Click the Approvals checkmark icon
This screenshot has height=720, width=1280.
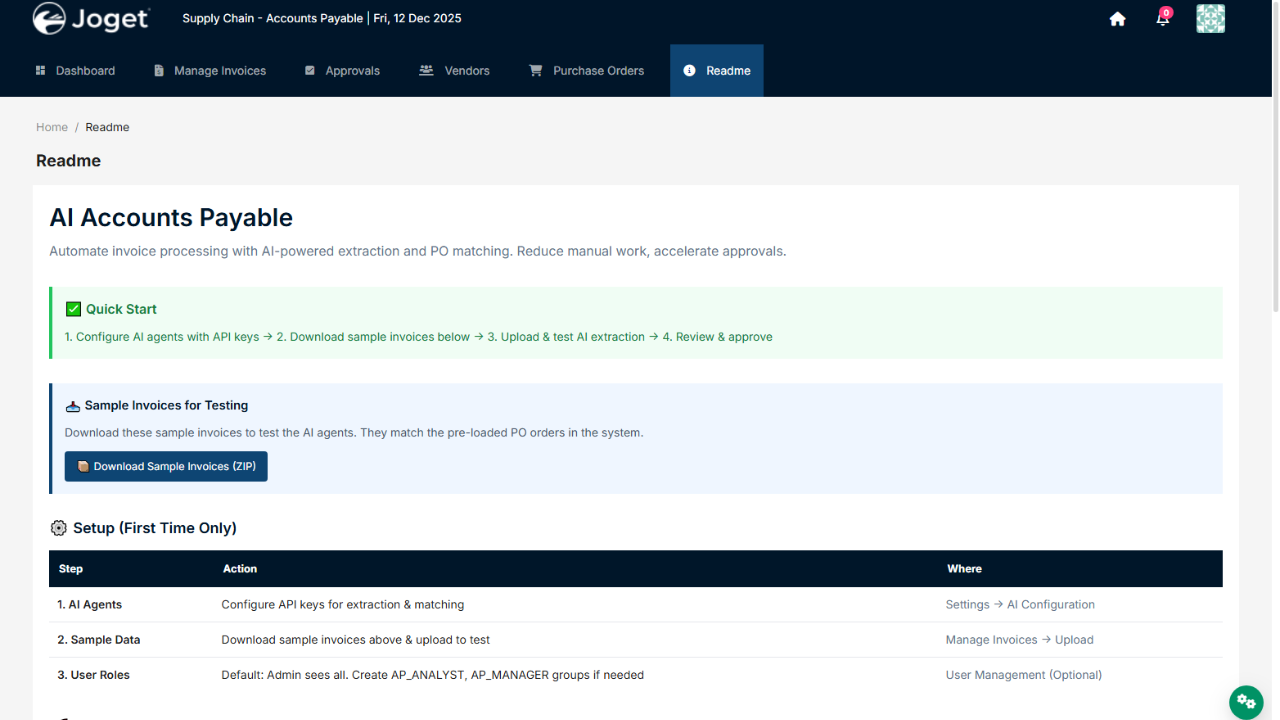(x=310, y=71)
